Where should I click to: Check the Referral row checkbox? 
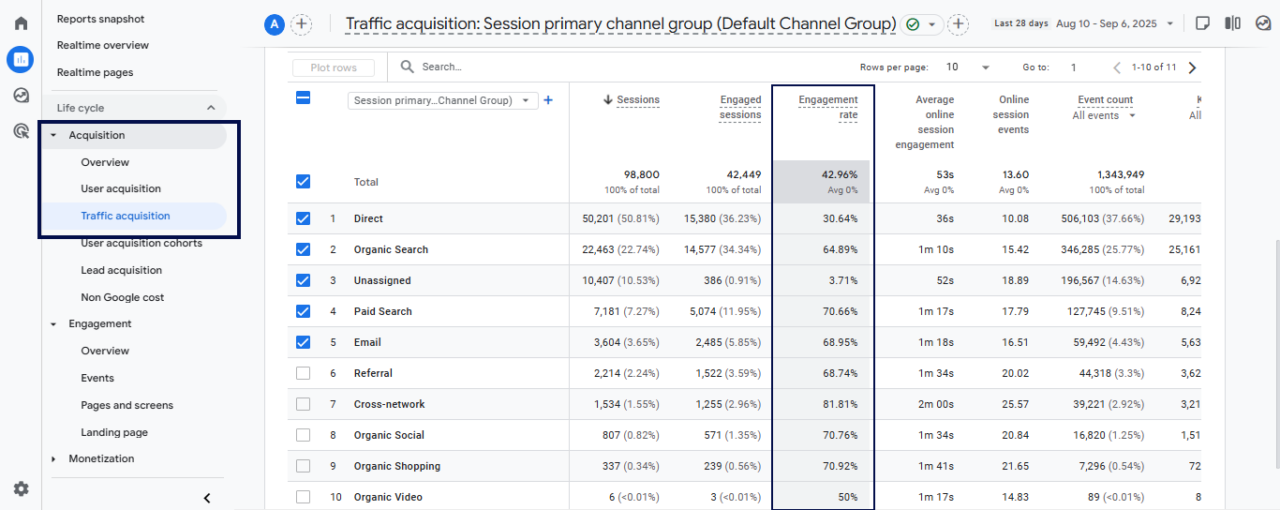click(x=303, y=373)
